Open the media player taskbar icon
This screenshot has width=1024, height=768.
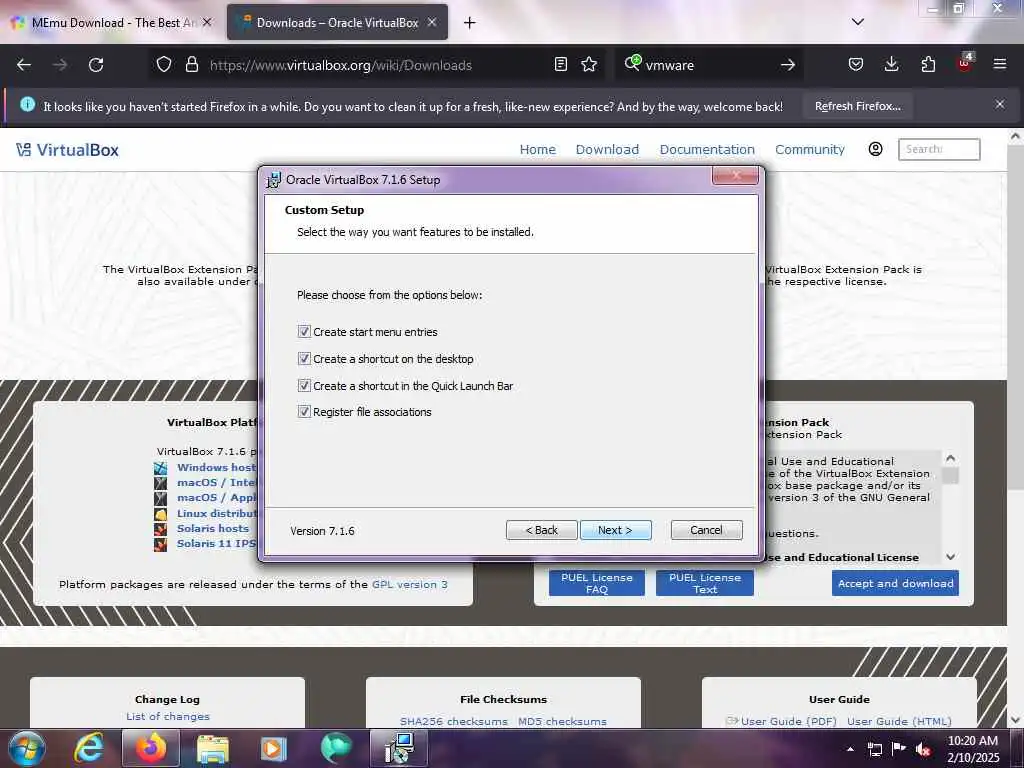(274, 748)
